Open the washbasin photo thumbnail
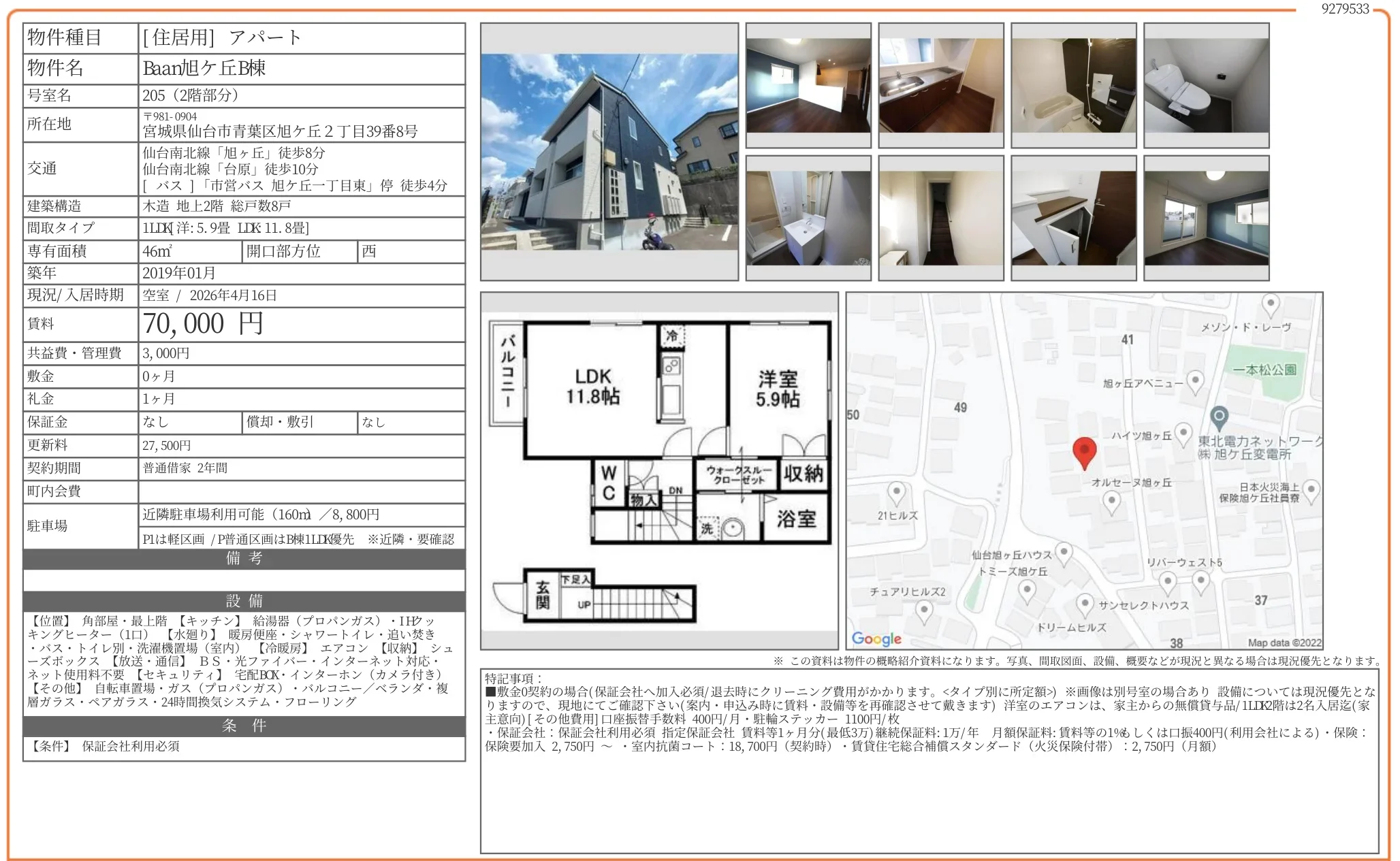This screenshot has width=1400, height=861. click(808, 218)
